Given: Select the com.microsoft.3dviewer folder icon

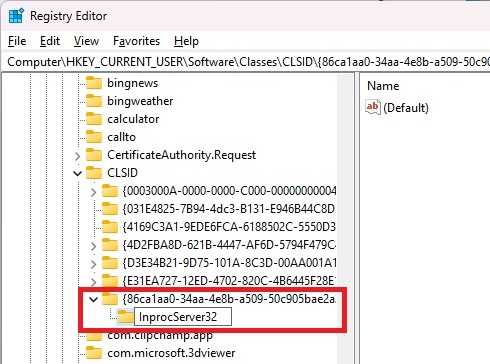Looking at the screenshot, I should (94, 353).
